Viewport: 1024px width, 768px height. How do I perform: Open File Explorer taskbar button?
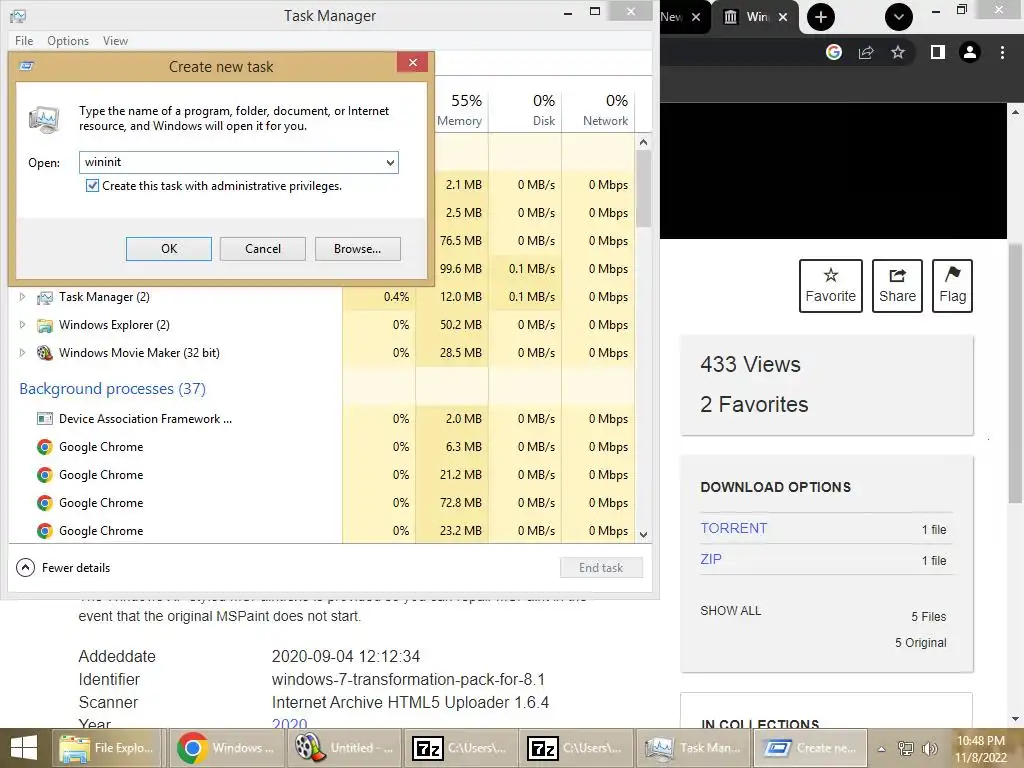pyautogui.click(x=108, y=748)
